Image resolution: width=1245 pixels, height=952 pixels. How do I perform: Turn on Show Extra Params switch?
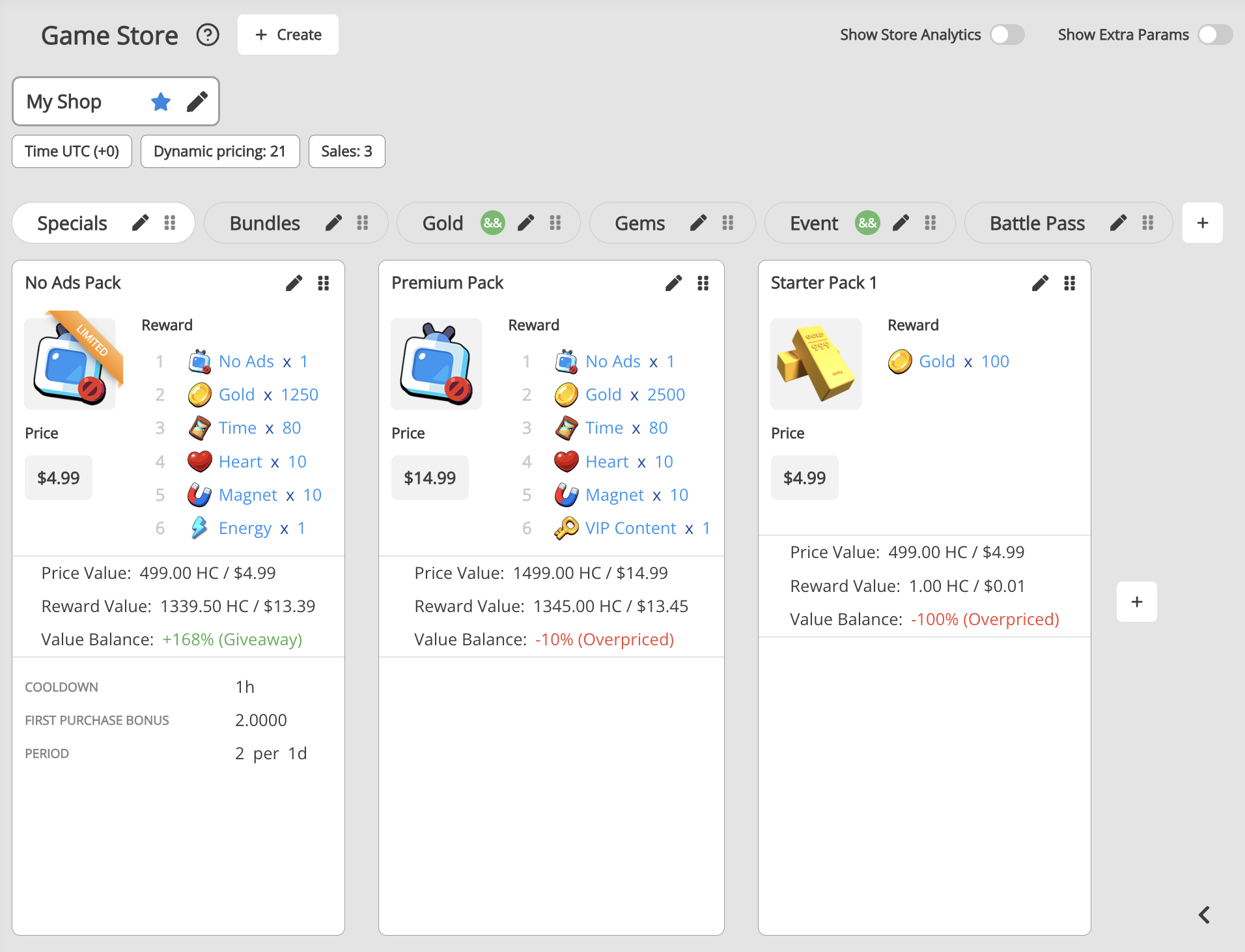1214,35
